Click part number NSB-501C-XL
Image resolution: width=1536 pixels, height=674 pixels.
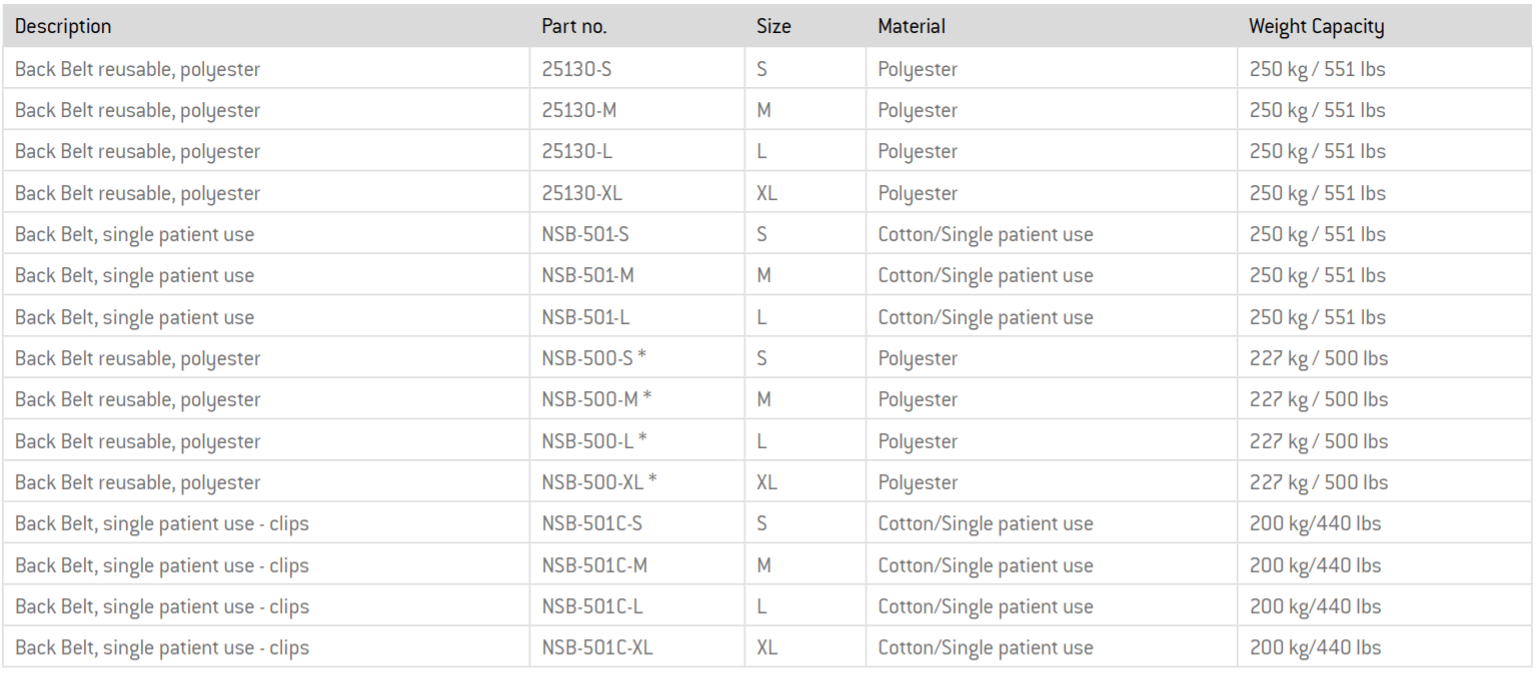[597, 648]
